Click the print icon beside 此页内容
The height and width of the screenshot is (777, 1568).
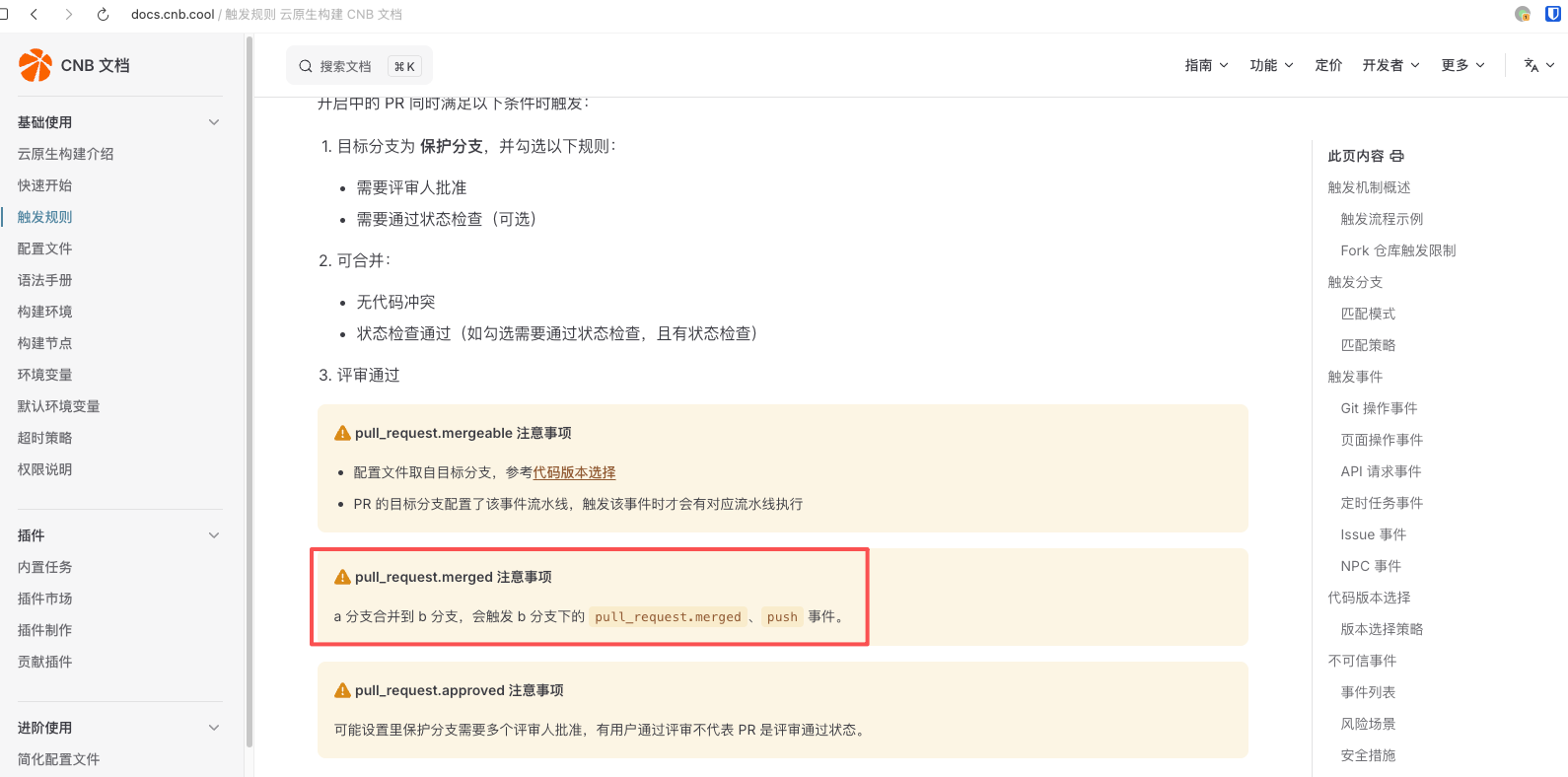(x=1396, y=156)
